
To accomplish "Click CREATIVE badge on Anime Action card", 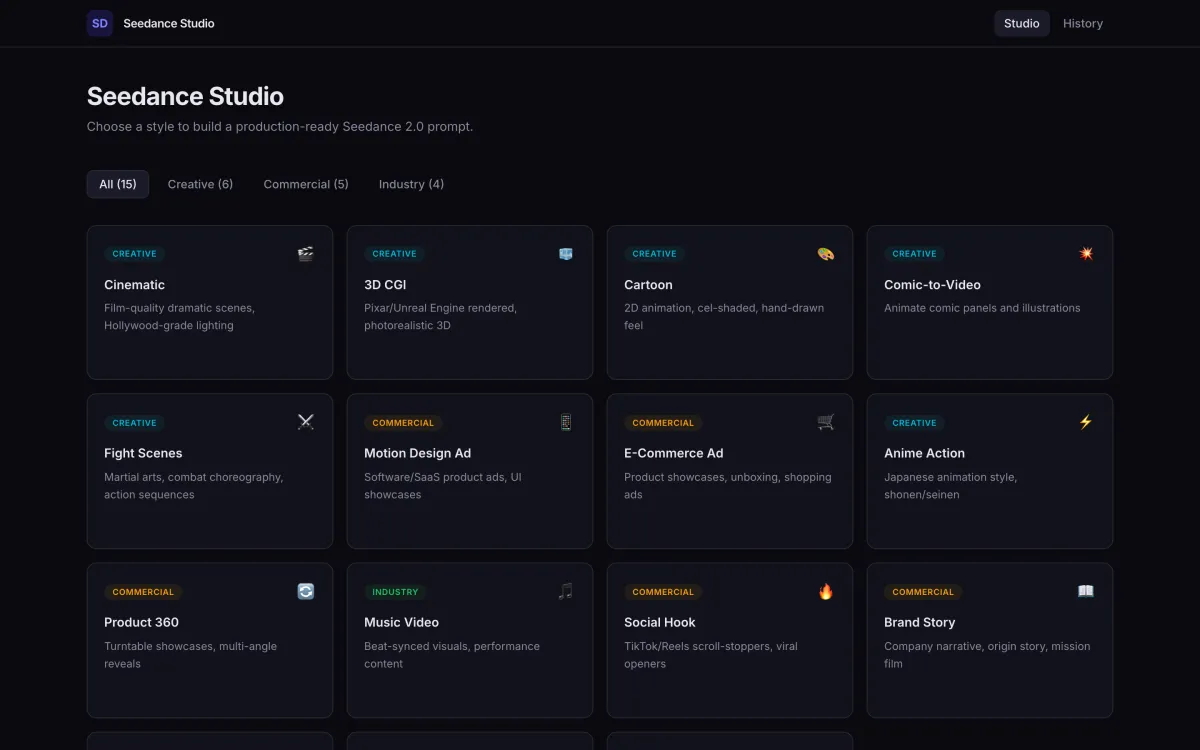I will click(x=914, y=423).
